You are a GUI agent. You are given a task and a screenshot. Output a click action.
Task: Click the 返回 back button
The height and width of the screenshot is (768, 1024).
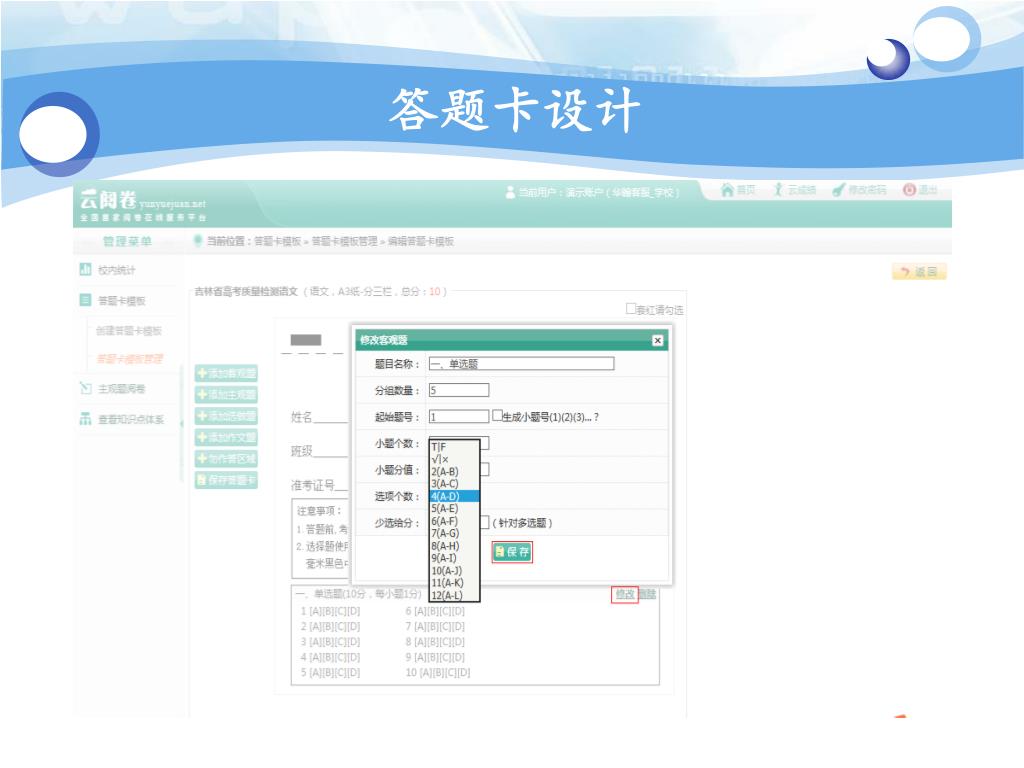tap(919, 272)
